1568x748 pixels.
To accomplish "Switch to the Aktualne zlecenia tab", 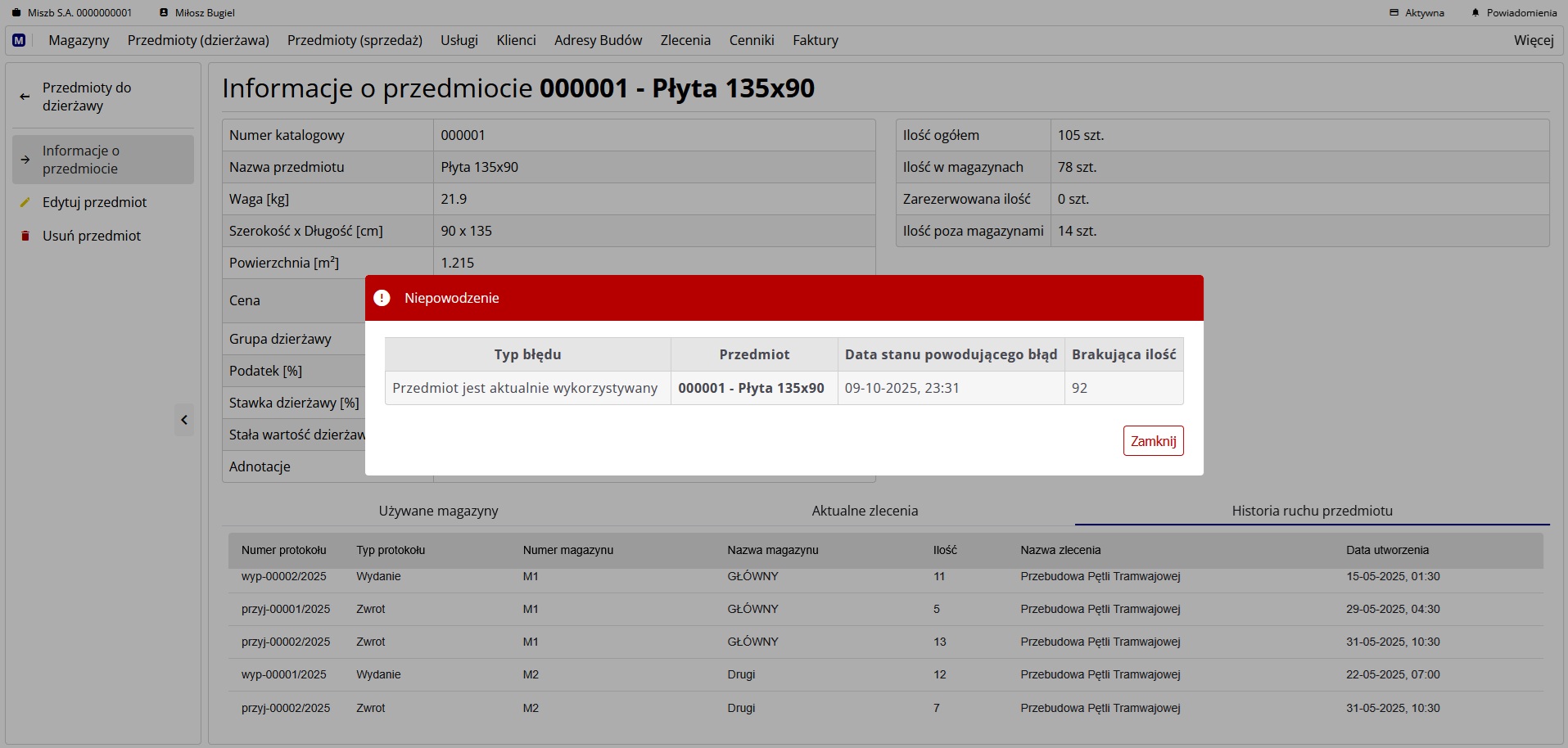I will [x=865, y=511].
